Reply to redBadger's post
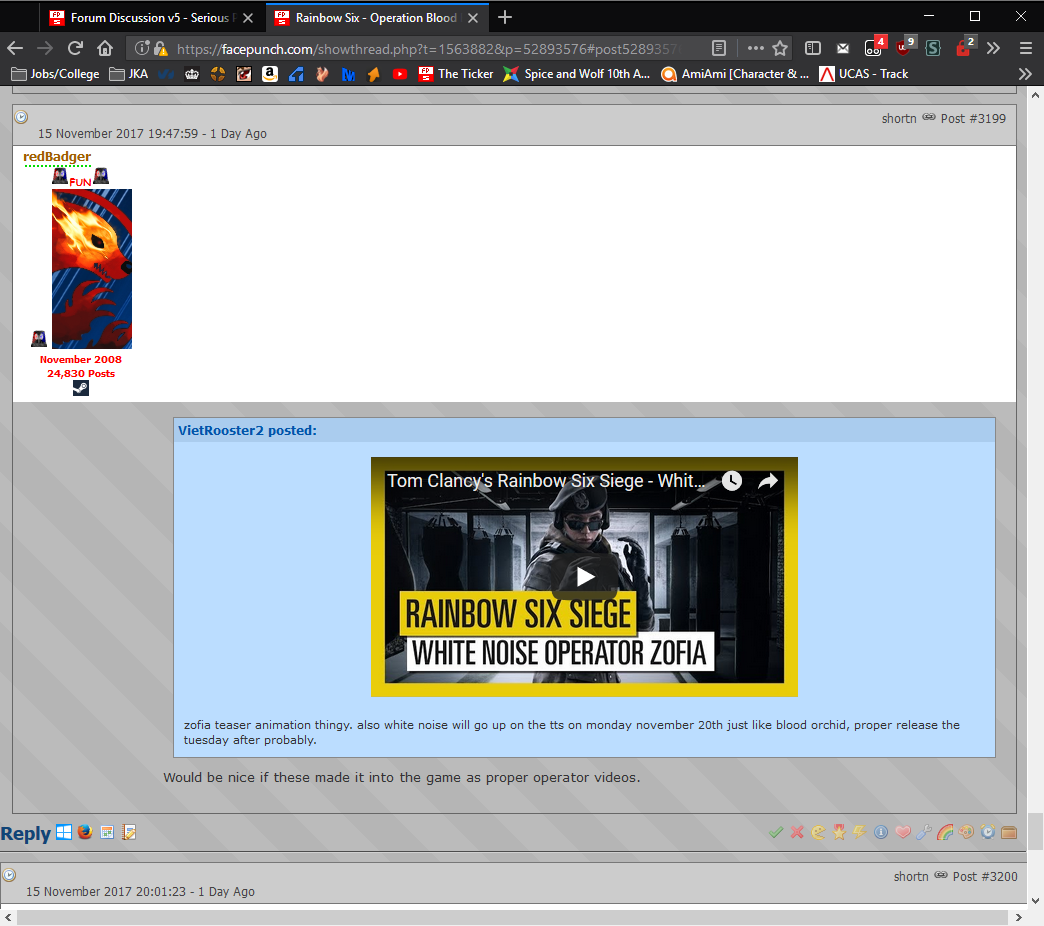The width and height of the screenshot is (1044, 926). [25, 833]
